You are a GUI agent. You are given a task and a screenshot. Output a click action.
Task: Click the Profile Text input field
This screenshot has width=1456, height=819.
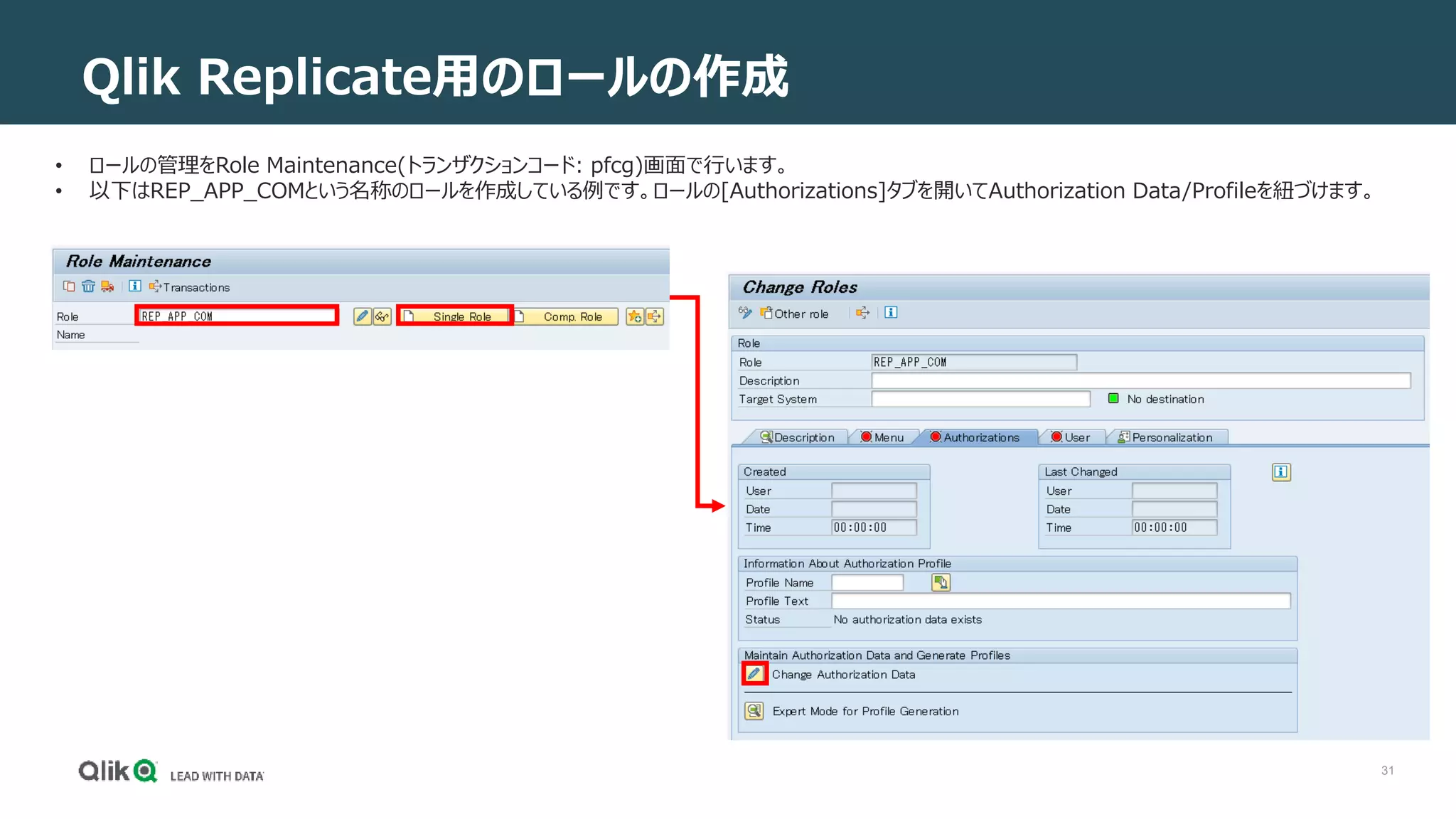point(1061,601)
